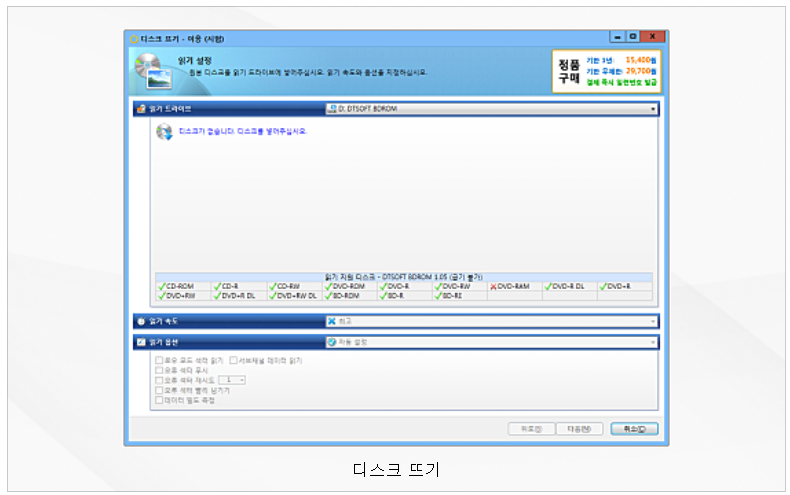790x495 pixels.
Task: Click the app icon in the title bar
Action: (134, 39)
